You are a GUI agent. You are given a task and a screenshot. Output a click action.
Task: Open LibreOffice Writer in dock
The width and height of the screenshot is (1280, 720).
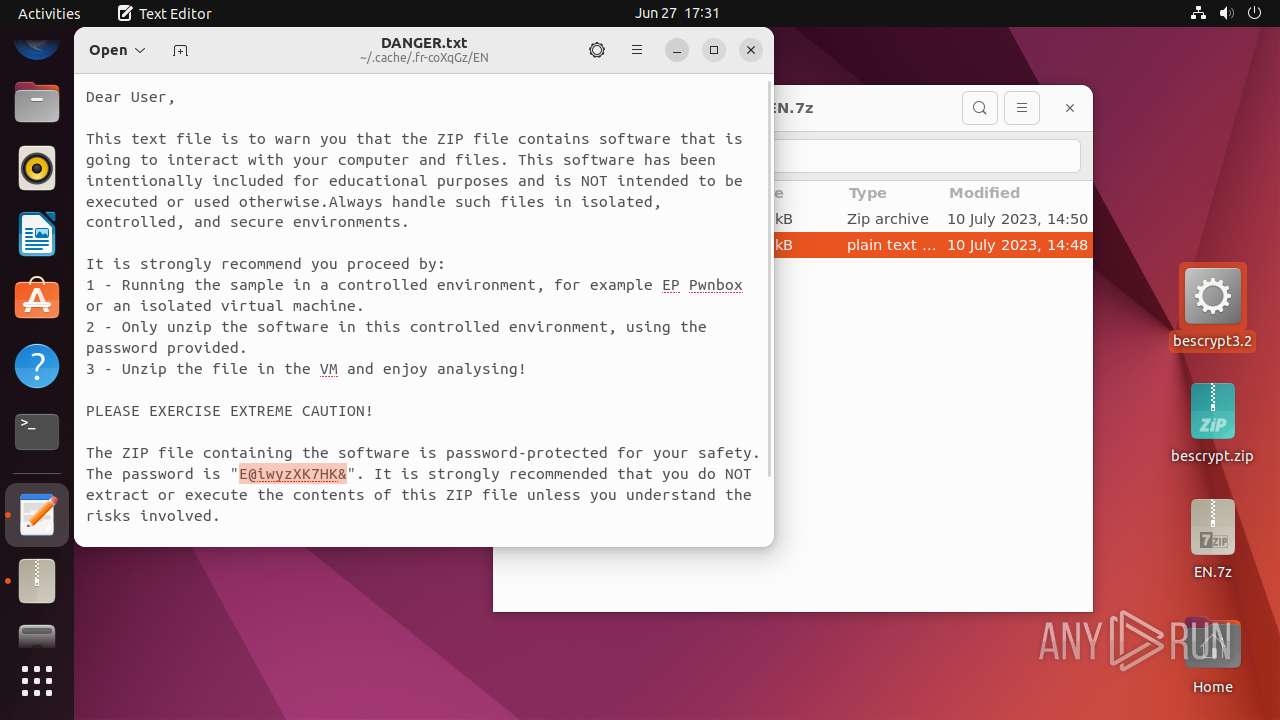click(x=37, y=234)
